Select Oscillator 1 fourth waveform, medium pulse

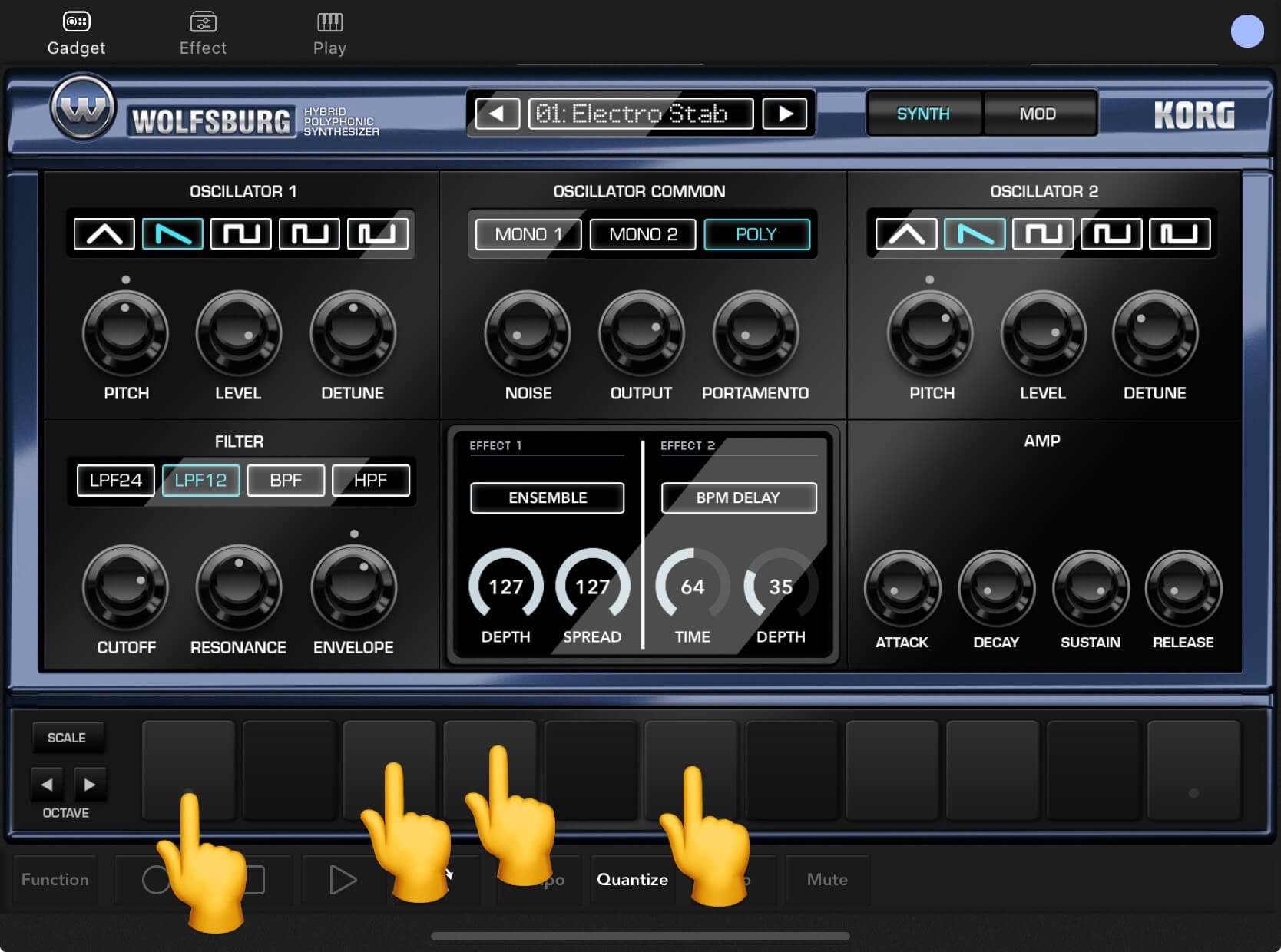tap(309, 233)
